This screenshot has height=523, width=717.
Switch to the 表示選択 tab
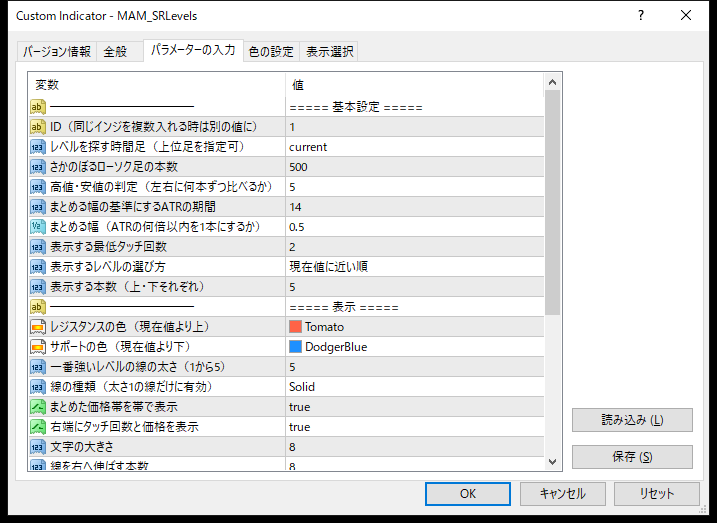tap(329, 52)
